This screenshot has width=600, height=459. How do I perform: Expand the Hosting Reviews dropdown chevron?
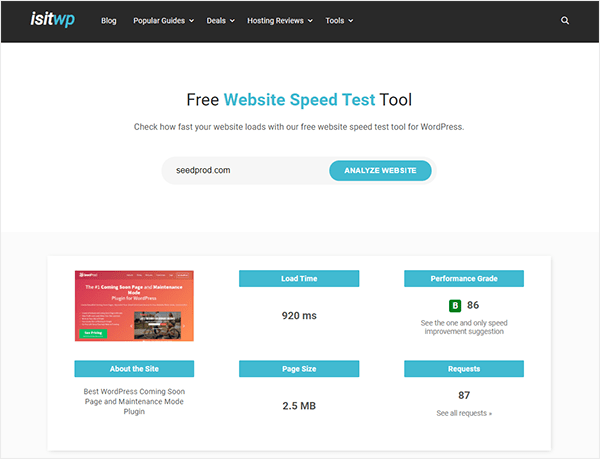click(x=310, y=21)
